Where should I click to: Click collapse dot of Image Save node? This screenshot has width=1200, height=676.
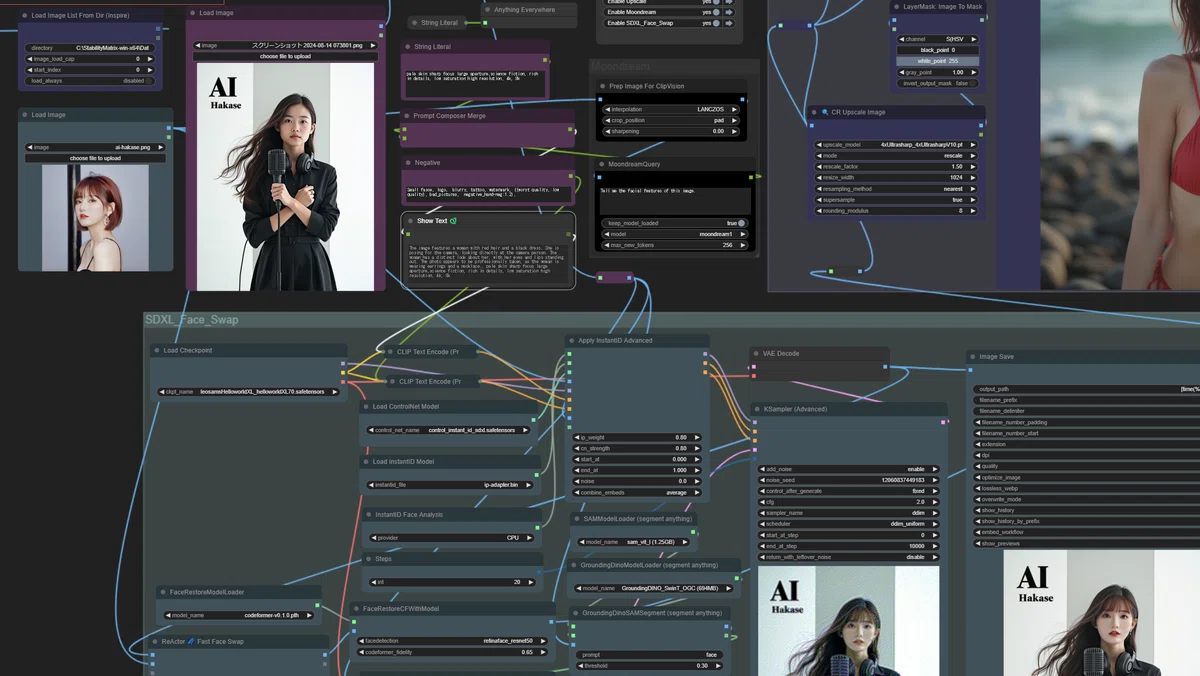(x=973, y=356)
